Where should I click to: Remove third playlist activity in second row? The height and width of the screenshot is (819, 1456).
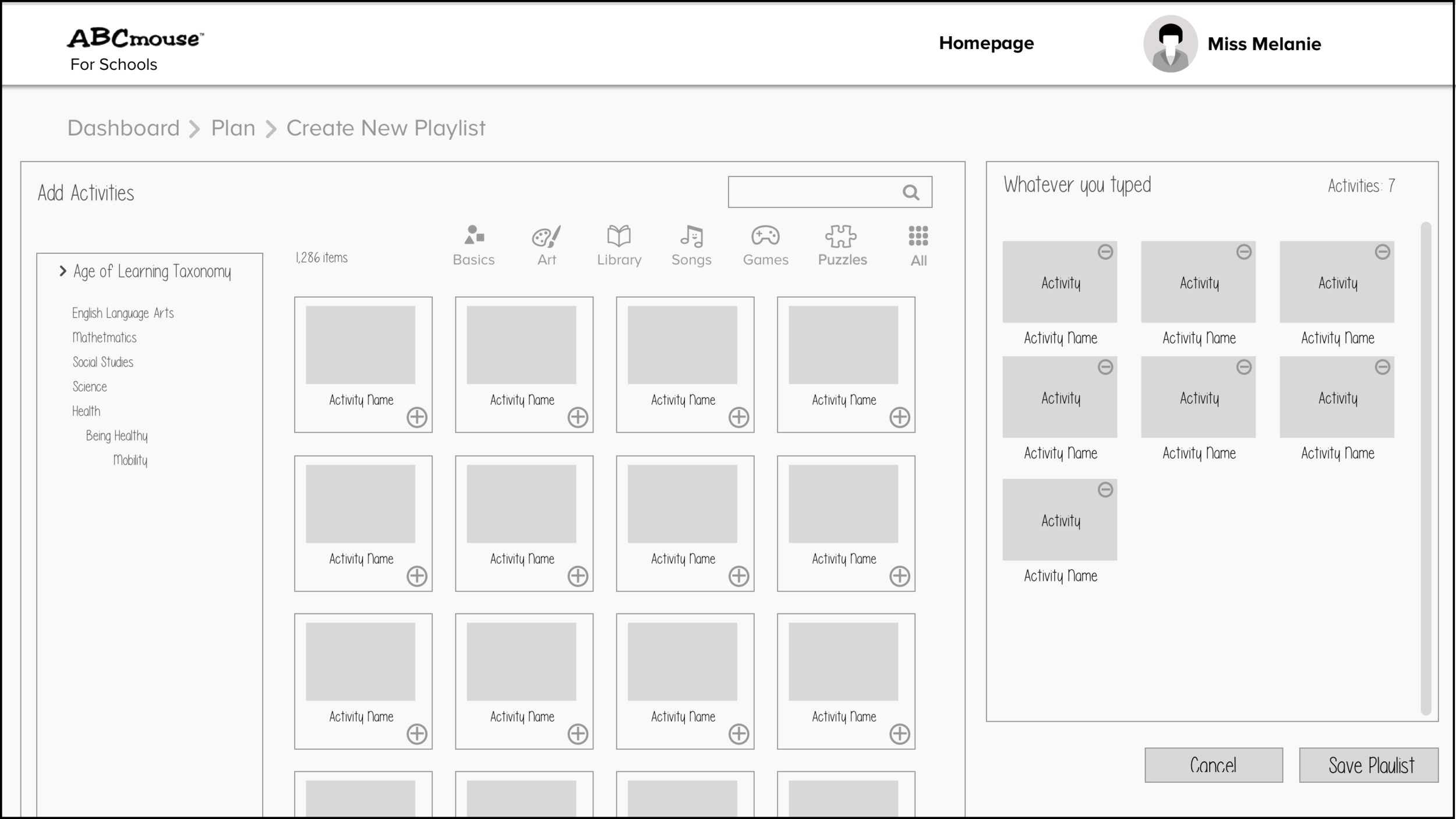pos(1383,368)
